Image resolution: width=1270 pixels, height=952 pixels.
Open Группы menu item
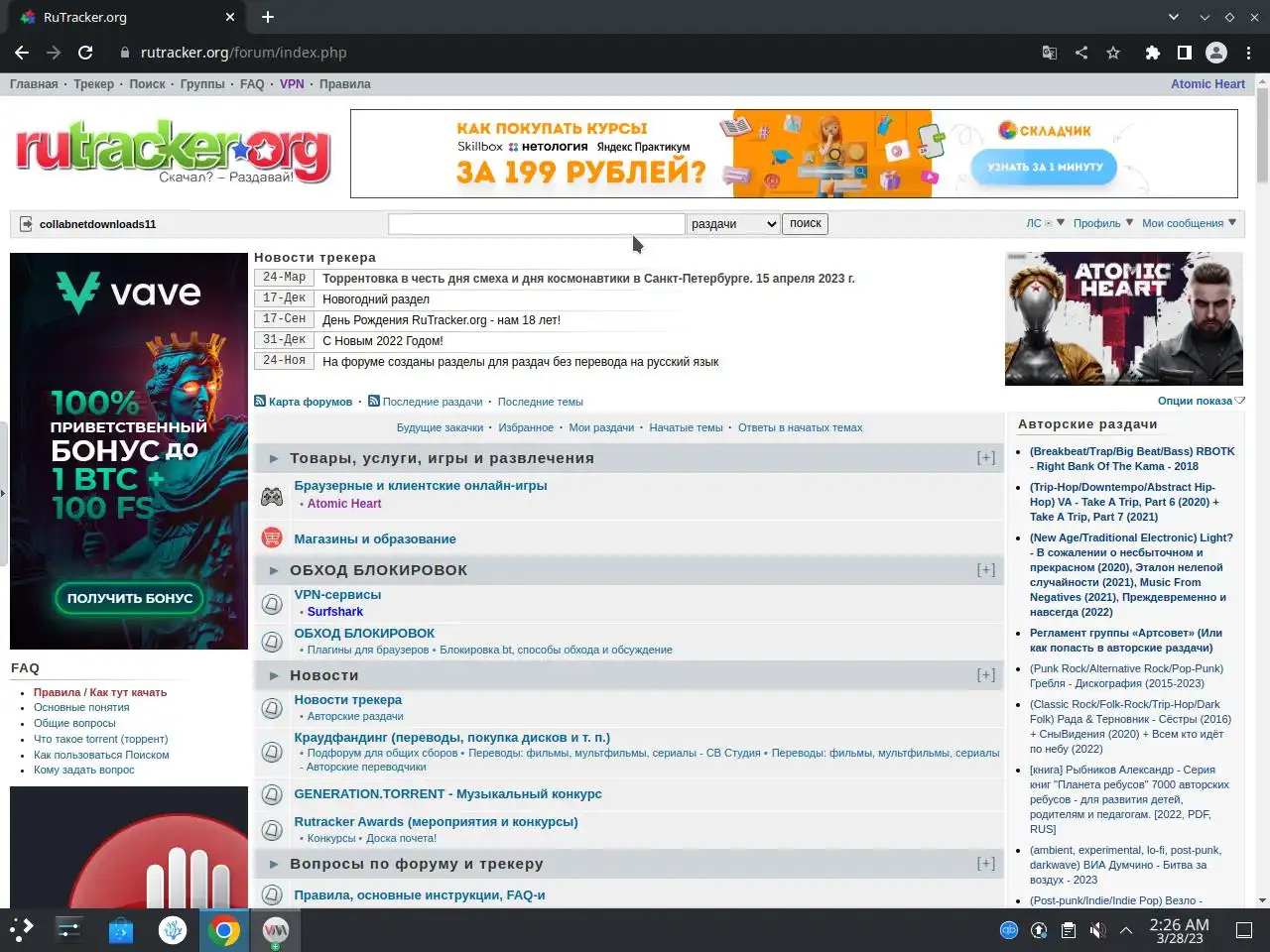[x=202, y=84]
